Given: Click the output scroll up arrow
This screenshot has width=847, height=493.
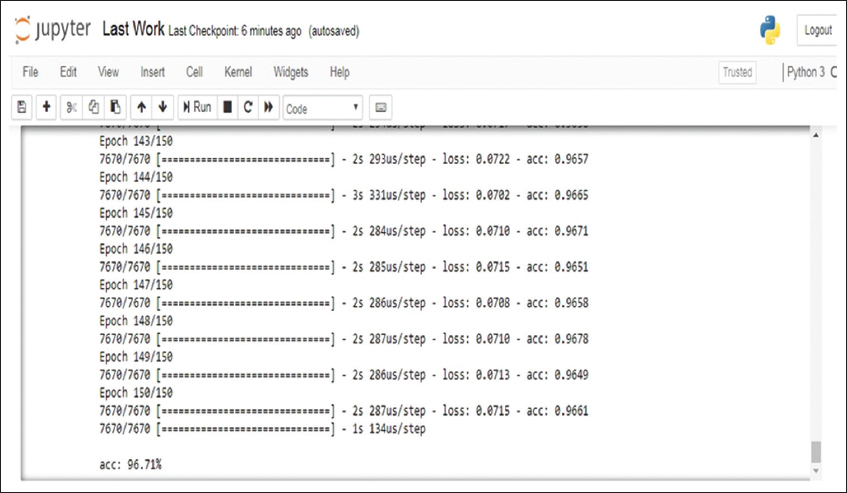Looking at the screenshot, I should click(x=816, y=134).
